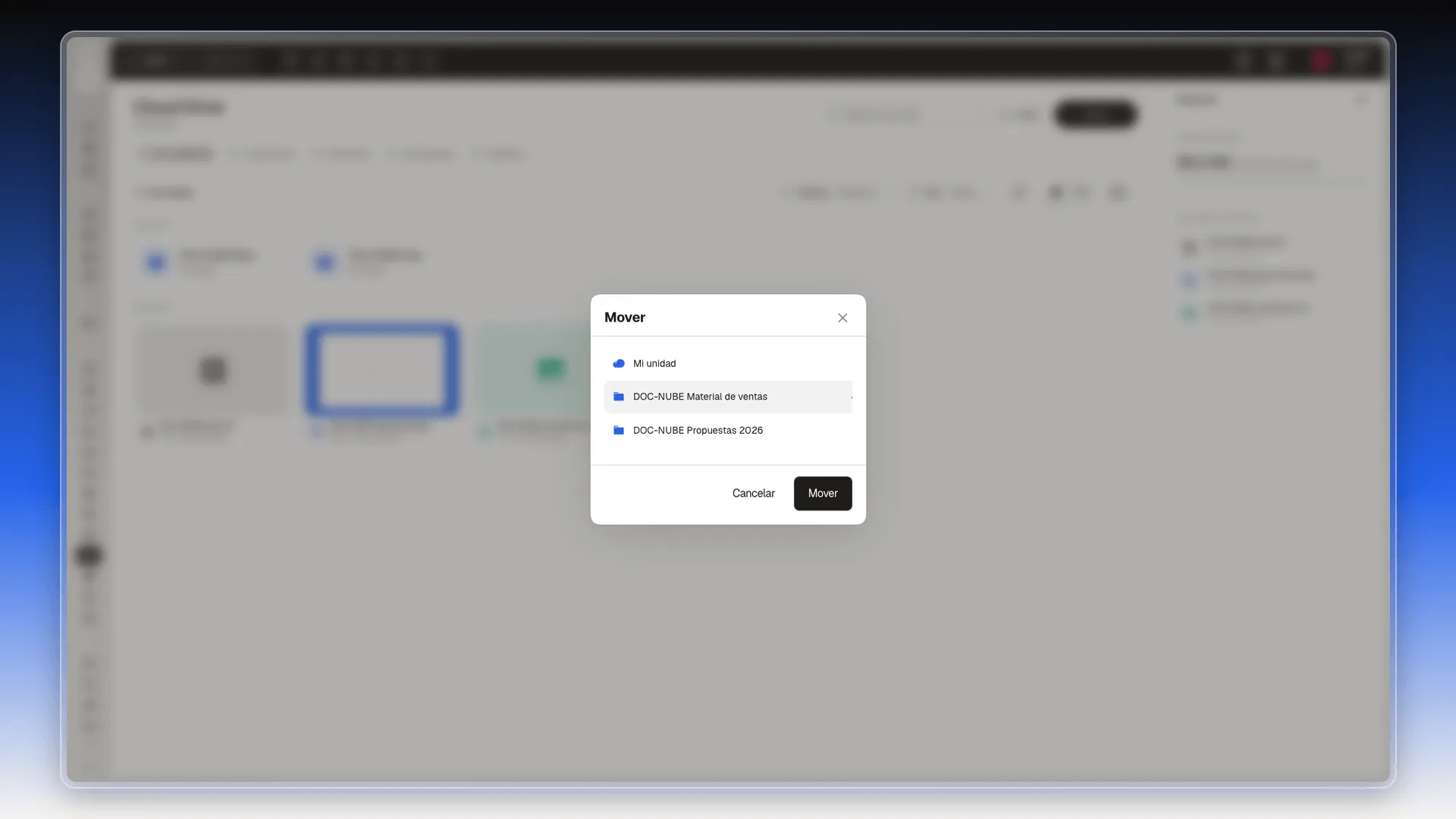
Task: Select Mi unidad as destination
Action: [x=728, y=363]
